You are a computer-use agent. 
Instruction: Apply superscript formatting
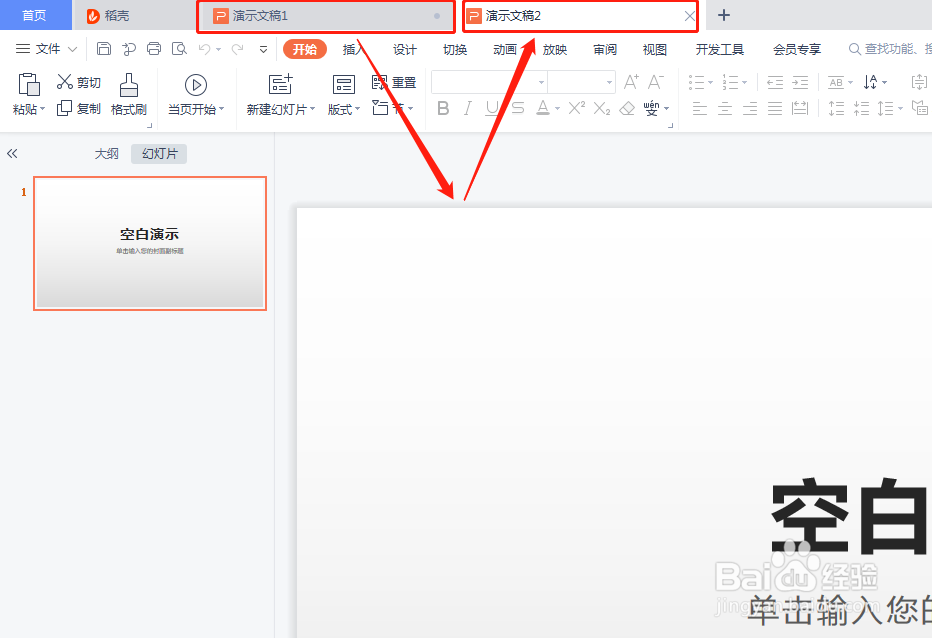577,109
